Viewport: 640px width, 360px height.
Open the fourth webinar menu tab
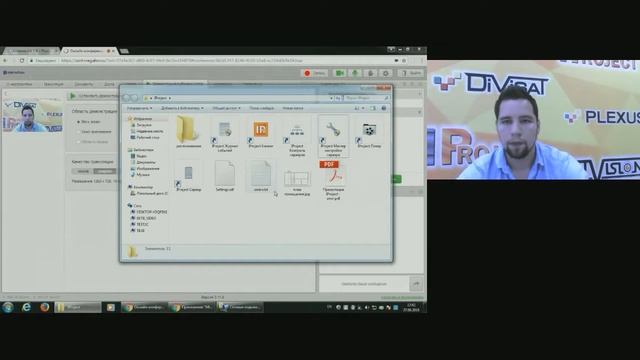pos(109,84)
